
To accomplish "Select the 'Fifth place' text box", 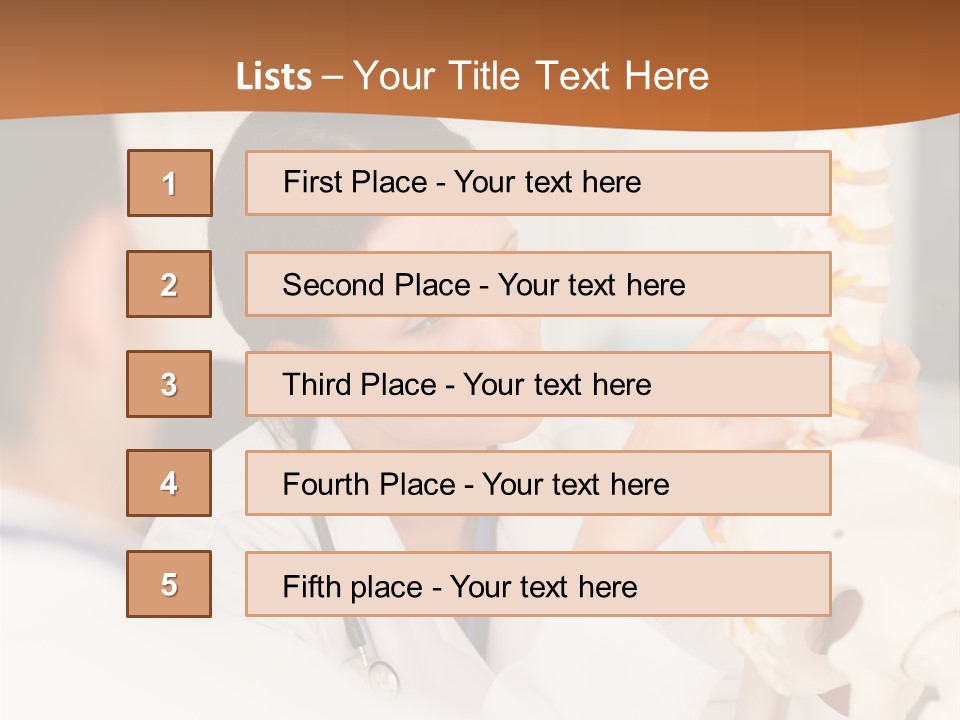I will click(538, 585).
